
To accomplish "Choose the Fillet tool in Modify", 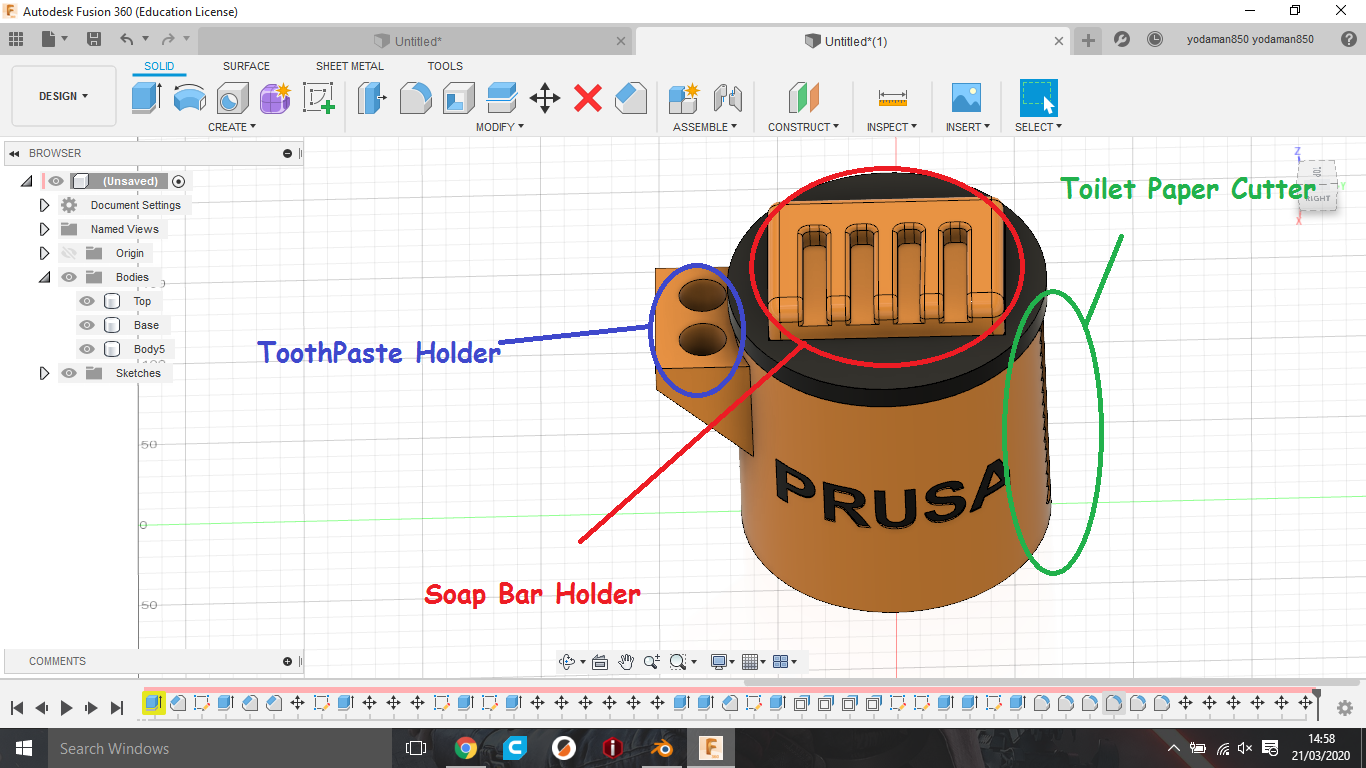I will 416,98.
